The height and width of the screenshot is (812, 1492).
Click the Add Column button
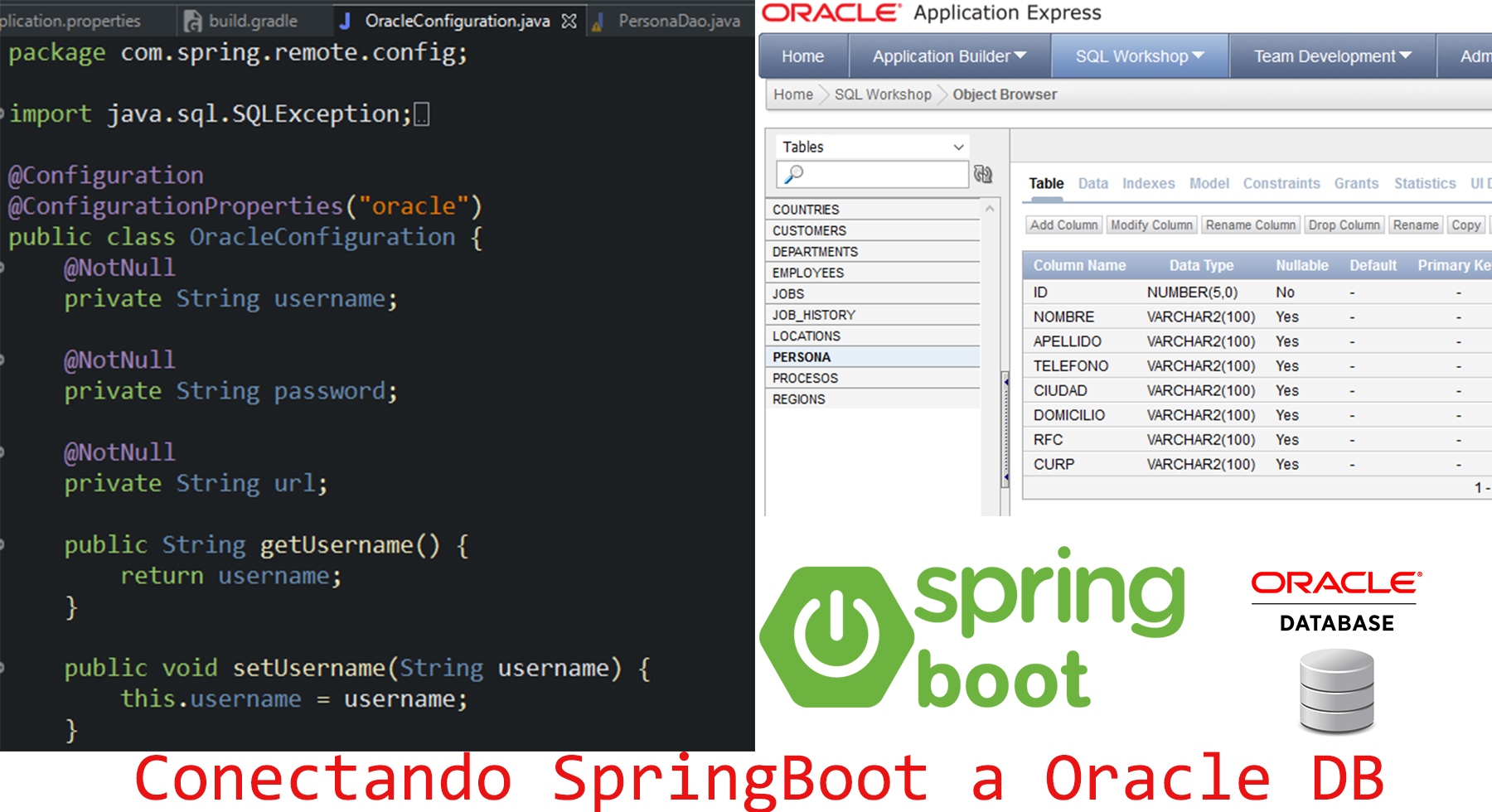click(x=1063, y=225)
